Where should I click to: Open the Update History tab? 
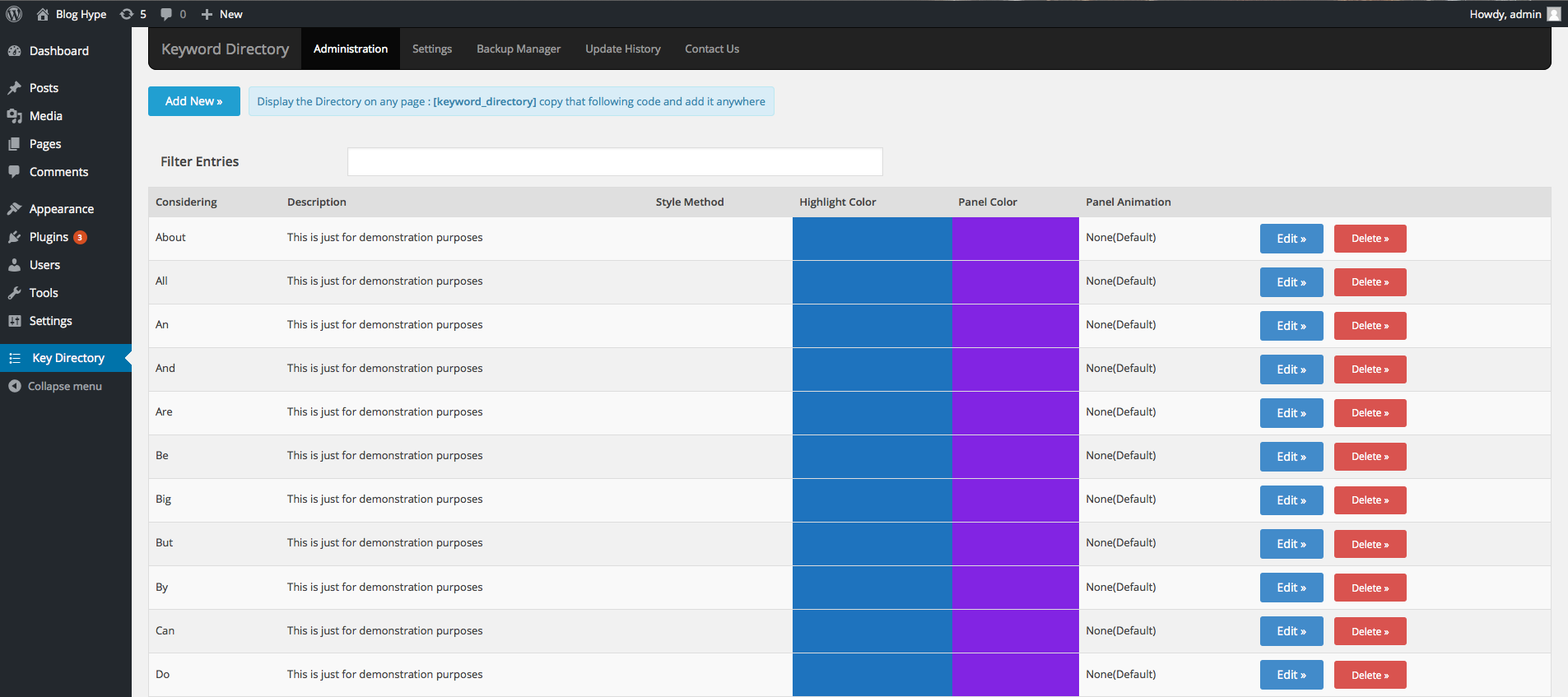coord(623,49)
